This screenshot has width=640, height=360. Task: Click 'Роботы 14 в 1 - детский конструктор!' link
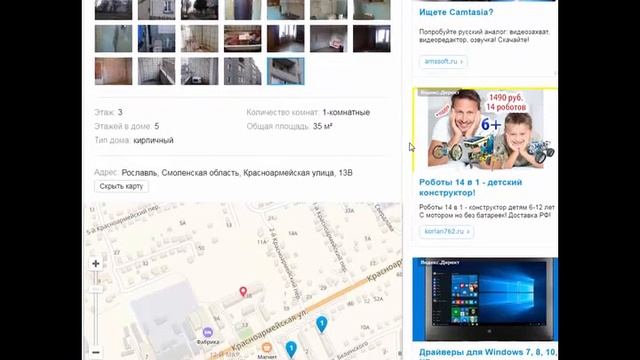(471, 187)
